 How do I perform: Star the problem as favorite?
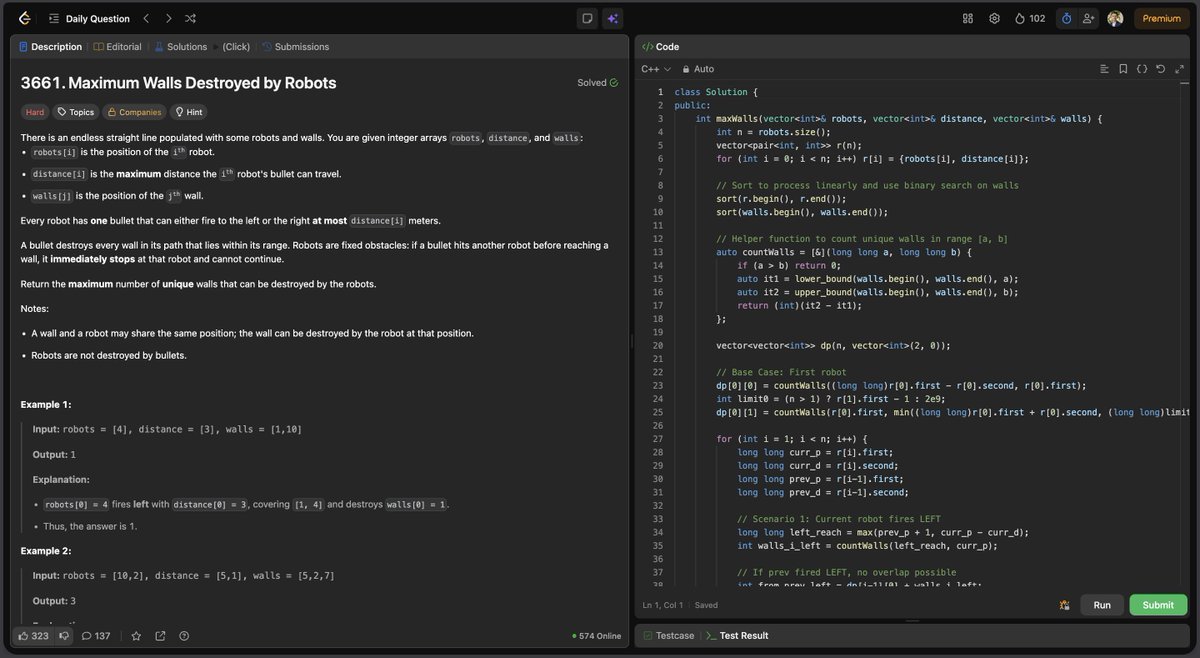[136, 636]
